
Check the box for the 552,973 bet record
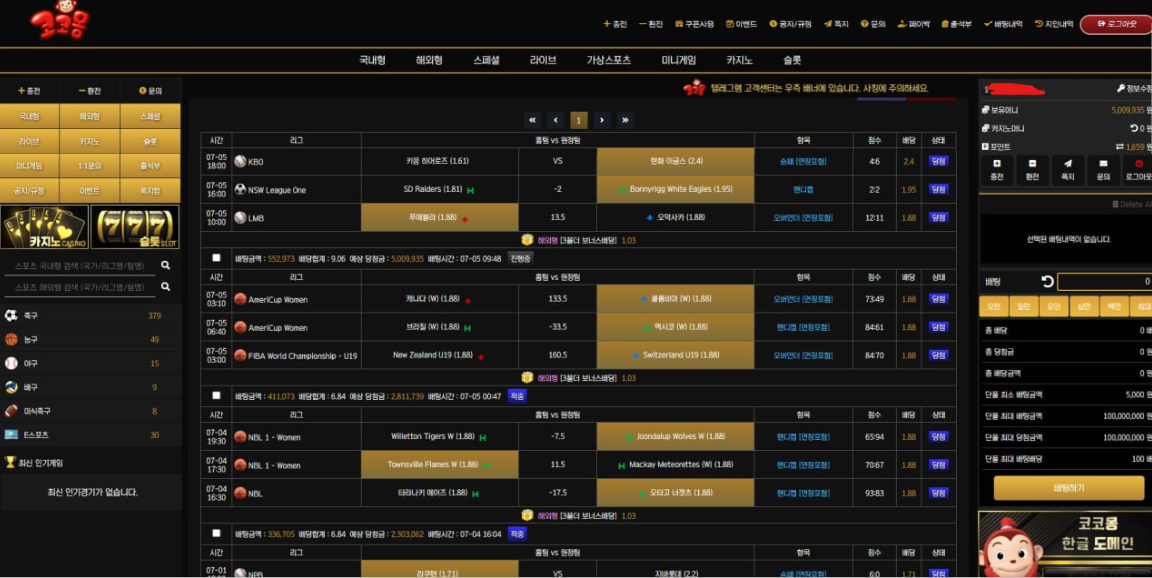tap(216, 258)
